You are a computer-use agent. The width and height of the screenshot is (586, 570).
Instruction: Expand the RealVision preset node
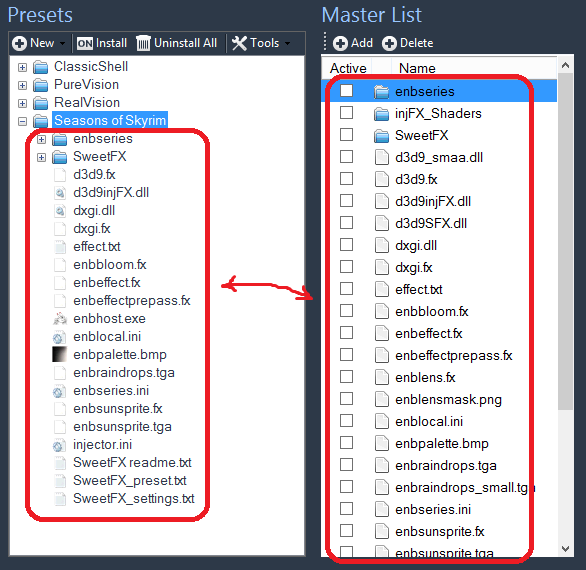[x=22, y=103]
